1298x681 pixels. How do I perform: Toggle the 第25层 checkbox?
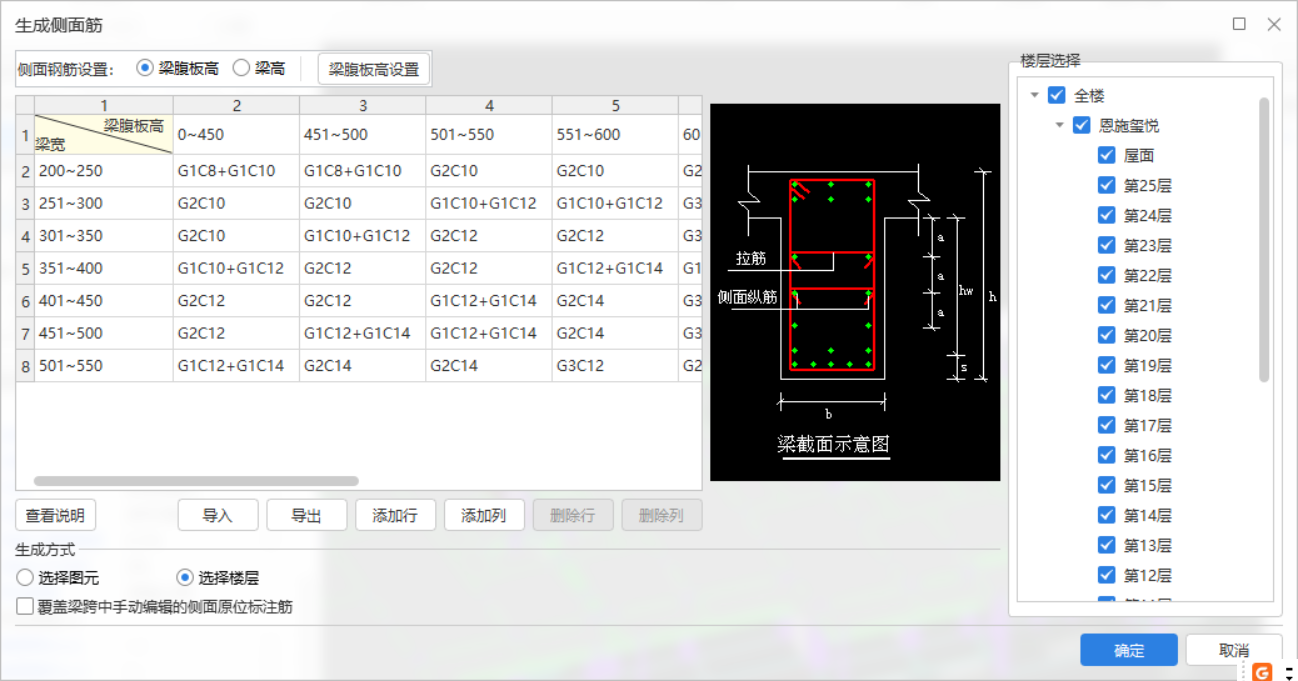coord(1106,186)
